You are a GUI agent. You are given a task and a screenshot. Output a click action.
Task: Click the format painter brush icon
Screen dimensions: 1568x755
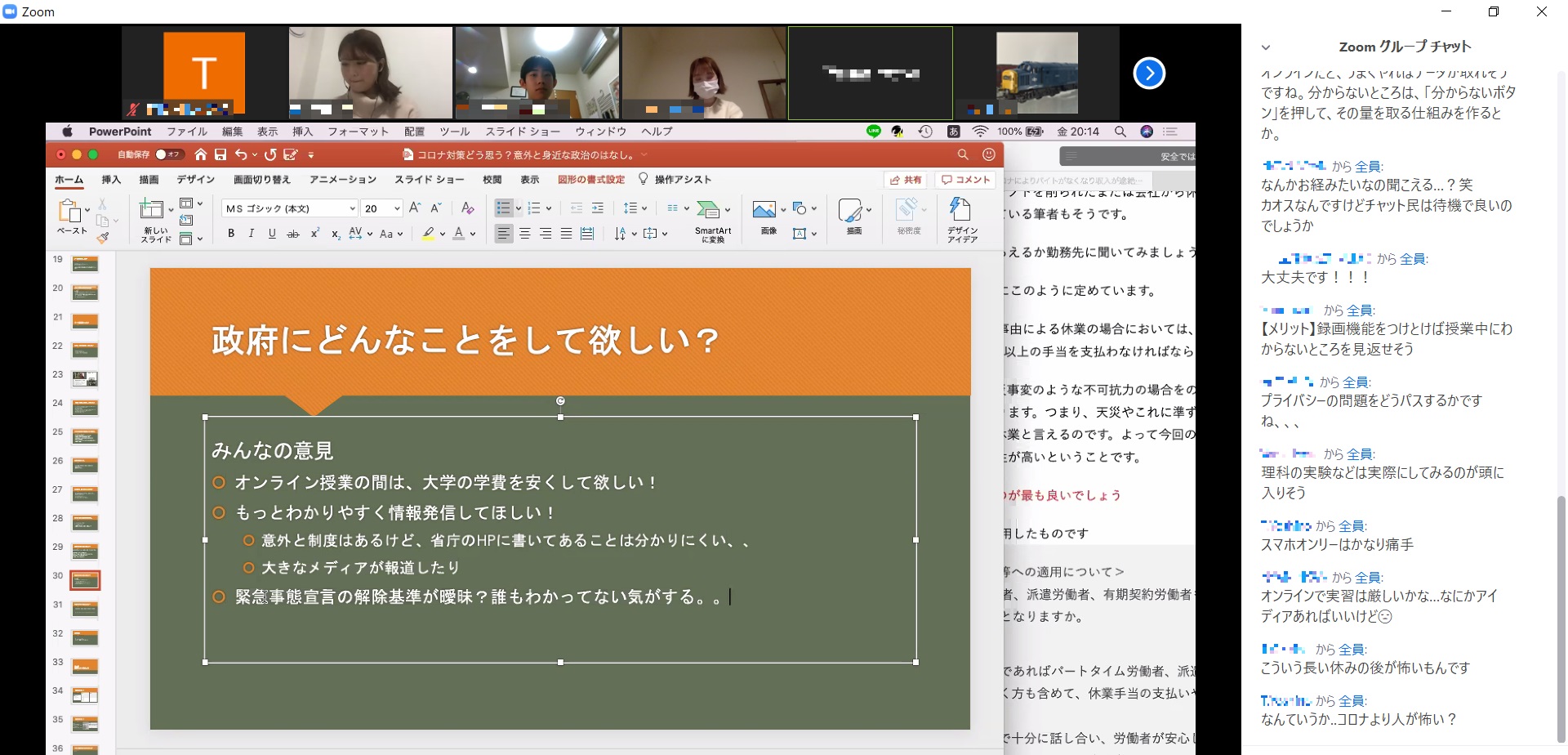click(103, 238)
